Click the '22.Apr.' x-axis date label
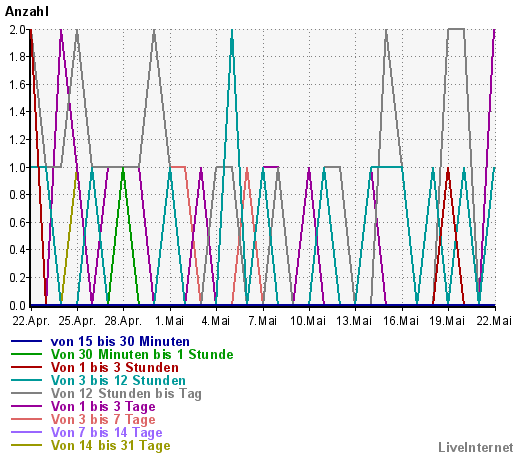This screenshot has height=457, width=520. (31, 321)
